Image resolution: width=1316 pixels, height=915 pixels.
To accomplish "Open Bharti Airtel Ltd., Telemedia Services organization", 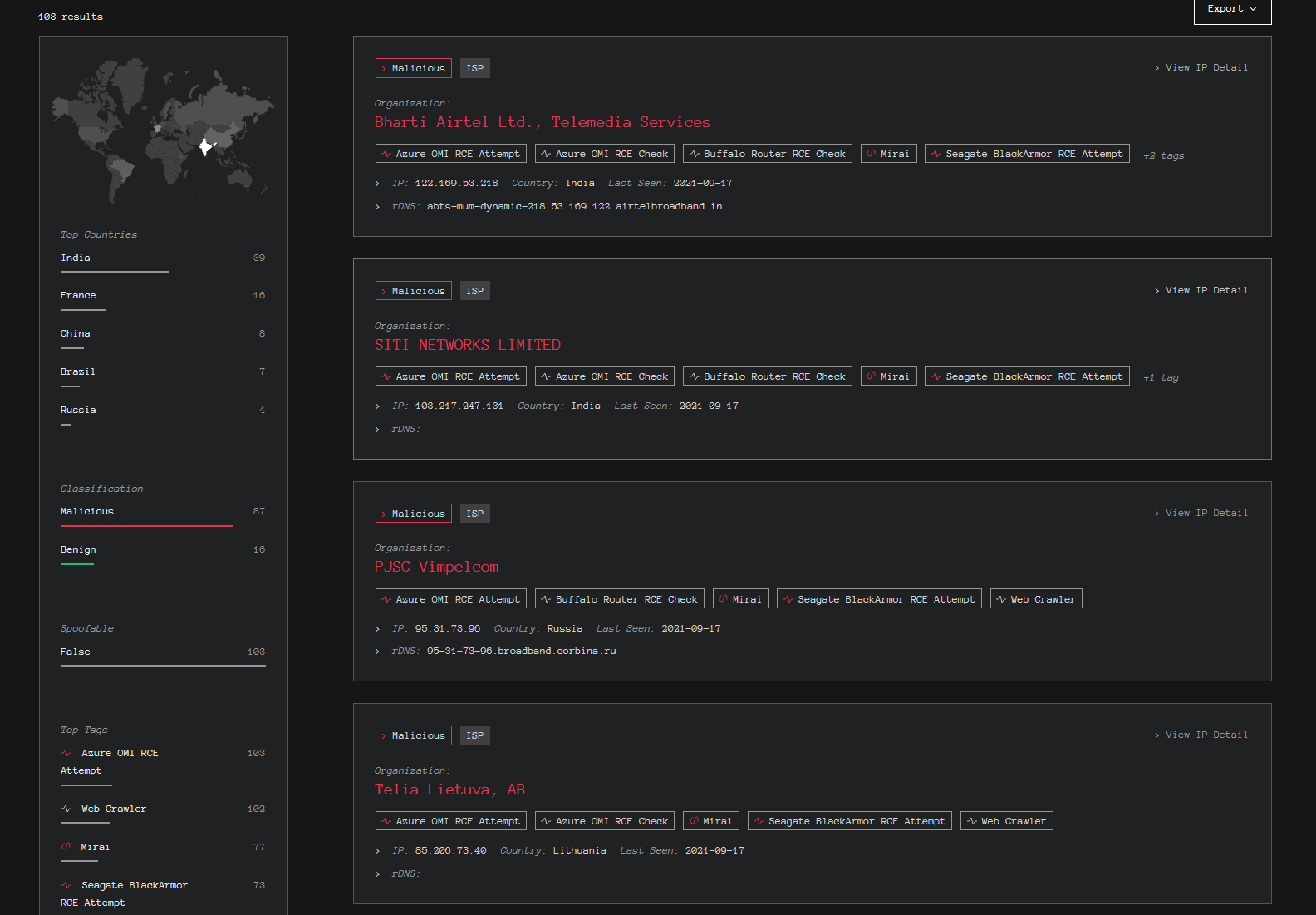I will [543, 122].
